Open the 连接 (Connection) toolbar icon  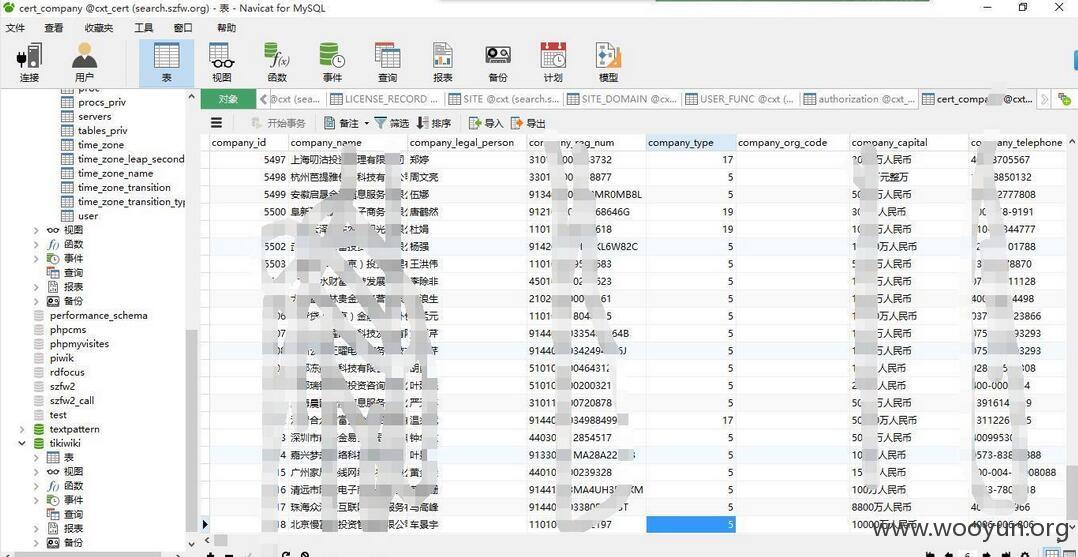(x=29, y=63)
